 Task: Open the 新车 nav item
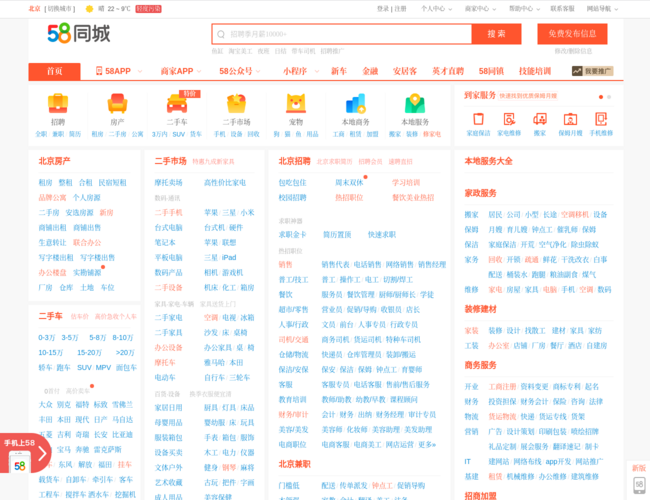339,71
